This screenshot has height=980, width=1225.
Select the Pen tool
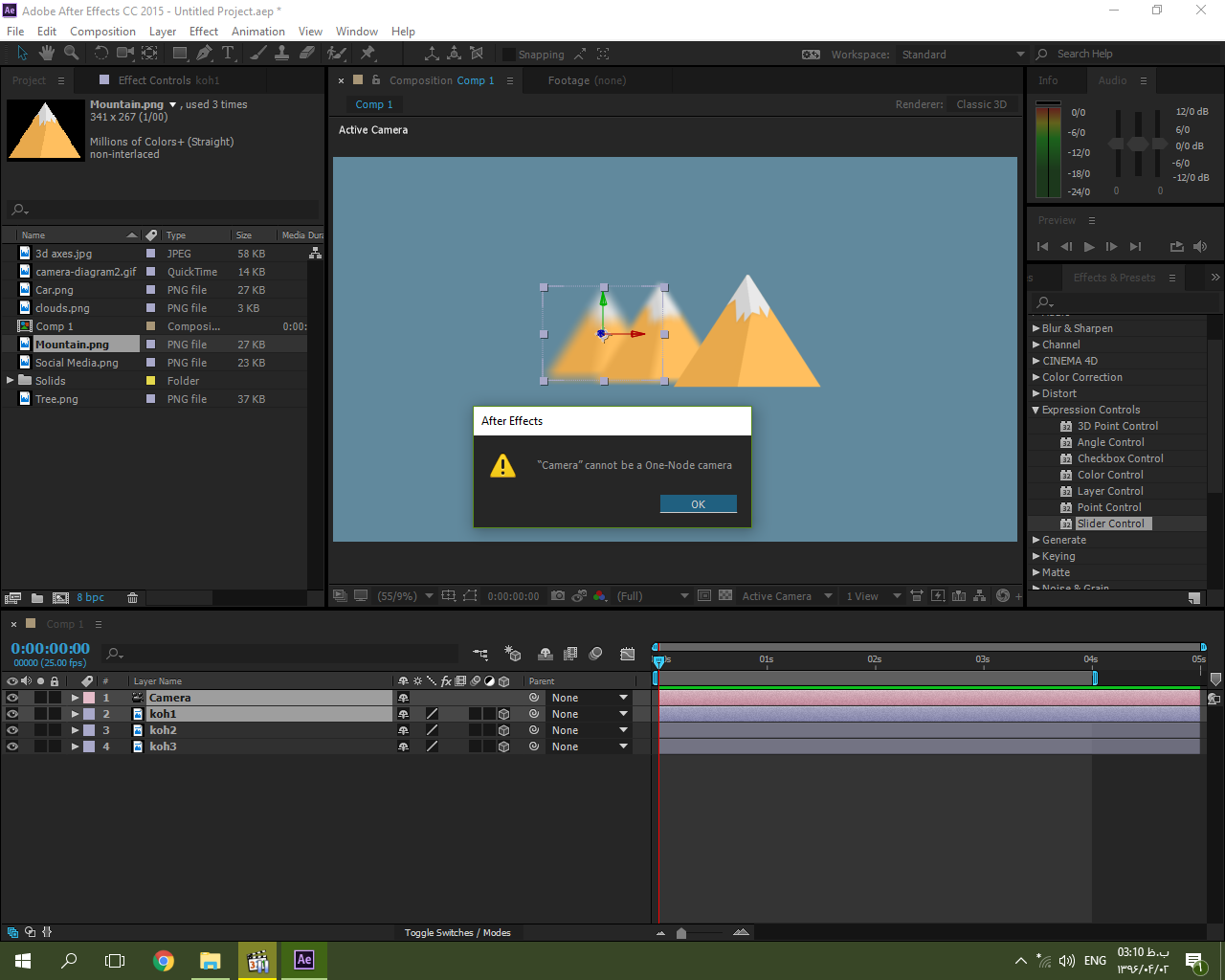[204, 54]
